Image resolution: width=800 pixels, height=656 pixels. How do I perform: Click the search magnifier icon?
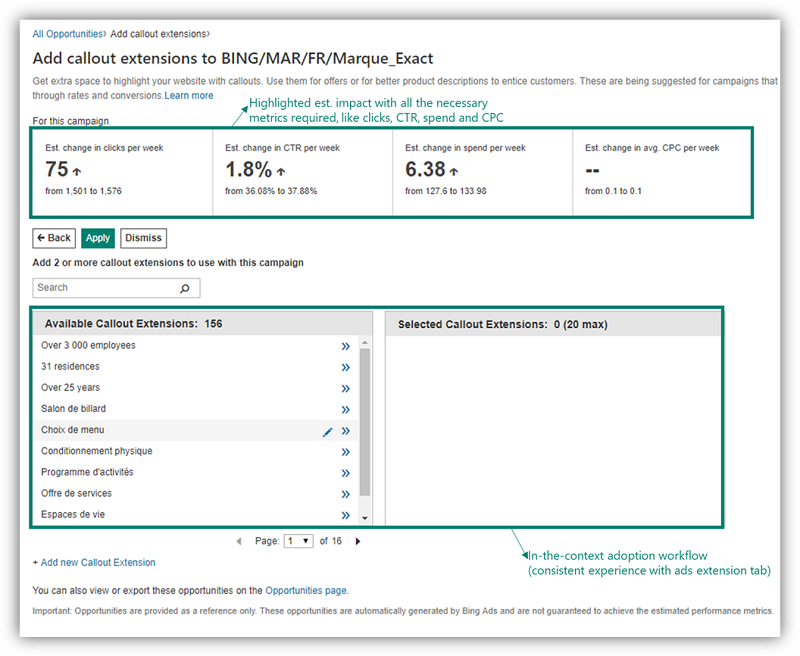pos(185,288)
